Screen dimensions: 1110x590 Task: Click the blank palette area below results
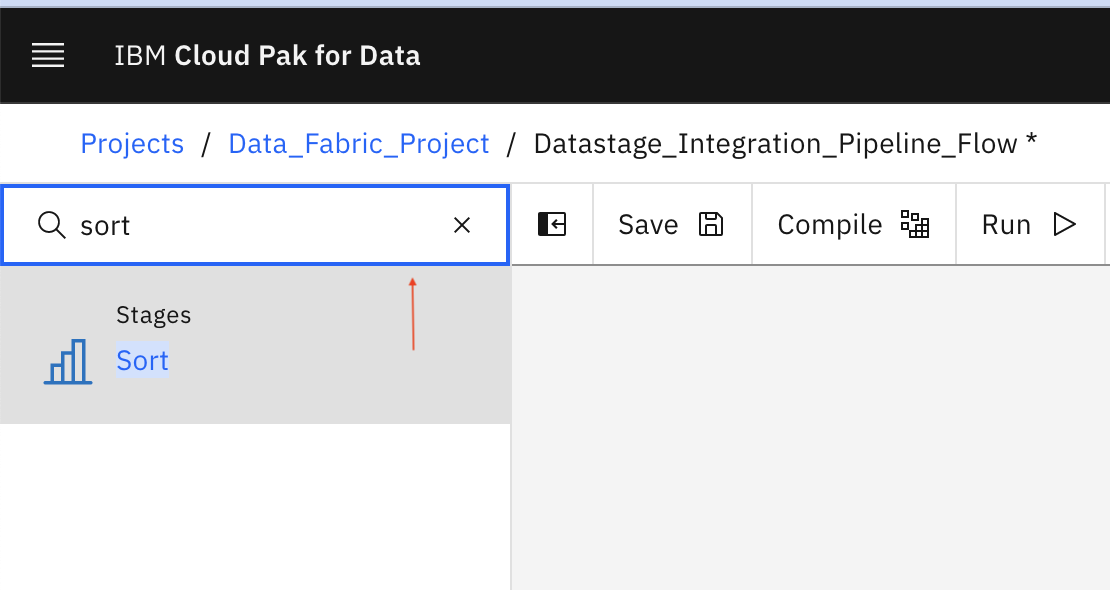[x=255, y=506]
